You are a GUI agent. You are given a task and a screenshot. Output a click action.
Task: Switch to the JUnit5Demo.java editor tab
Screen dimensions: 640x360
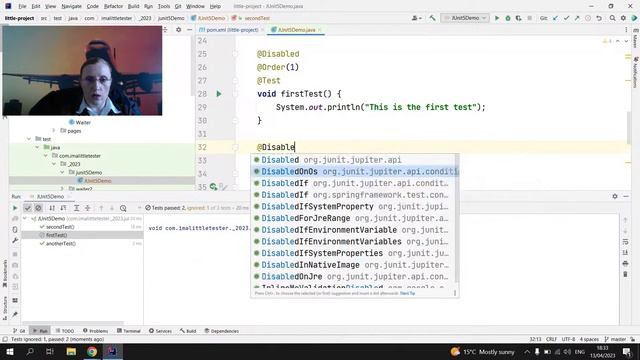[x=296, y=30]
